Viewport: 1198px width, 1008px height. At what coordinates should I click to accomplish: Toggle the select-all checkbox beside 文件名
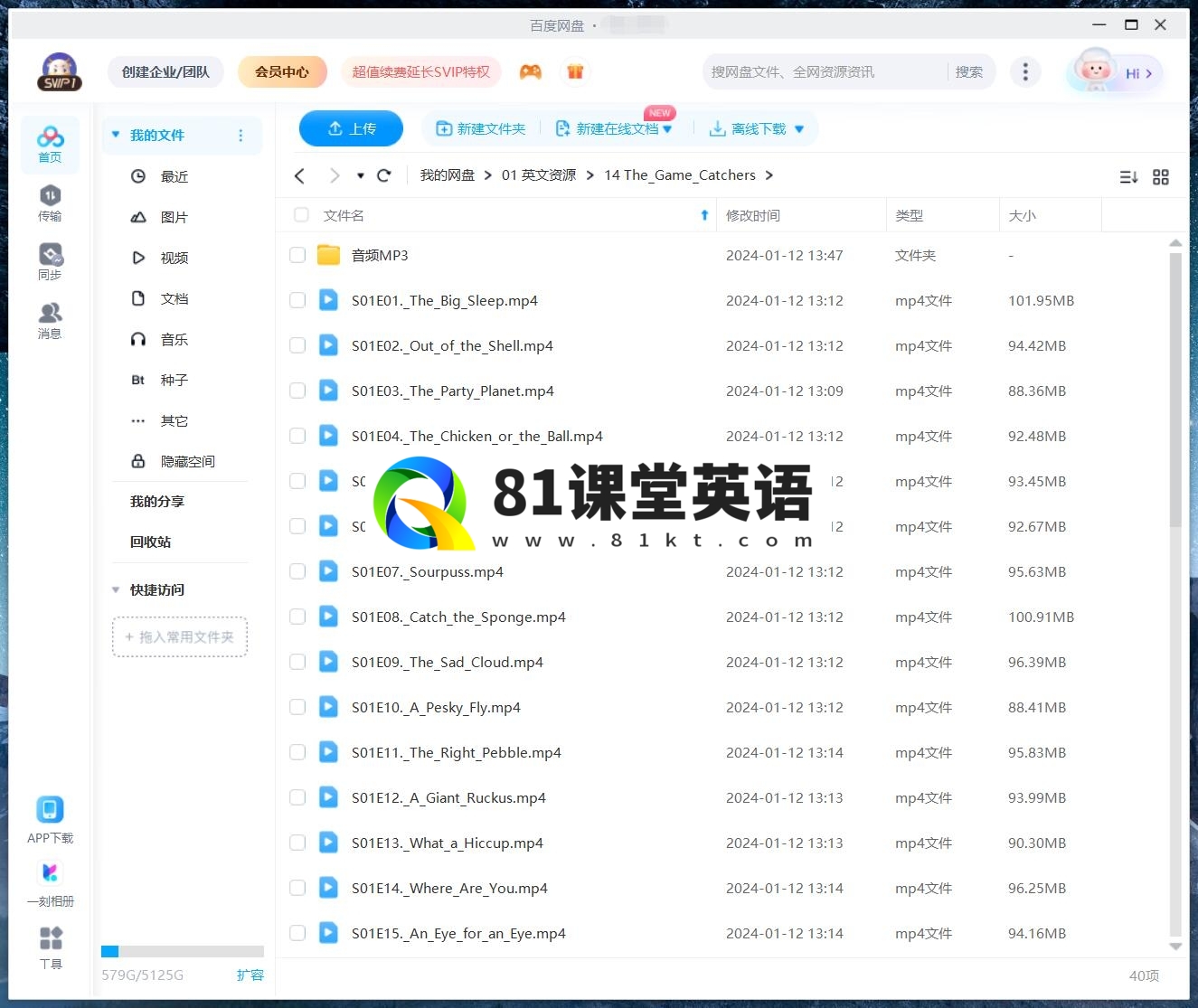(301, 215)
